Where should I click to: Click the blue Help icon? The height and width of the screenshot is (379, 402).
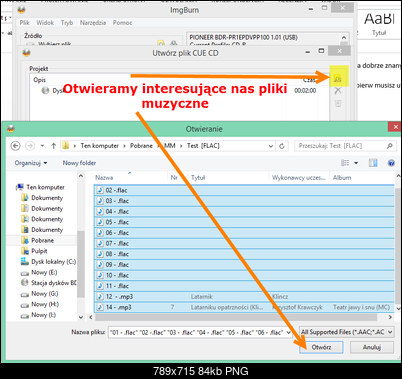[391, 163]
